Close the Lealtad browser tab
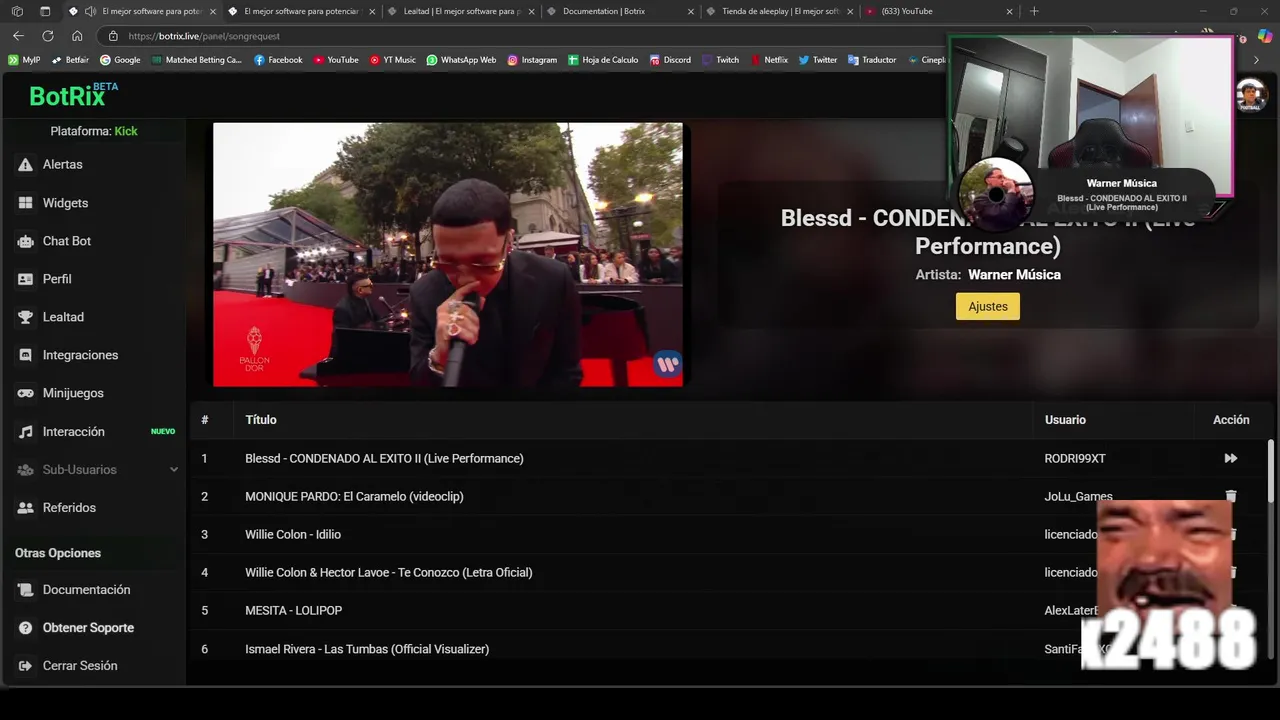This screenshot has width=1280, height=720. (x=531, y=11)
